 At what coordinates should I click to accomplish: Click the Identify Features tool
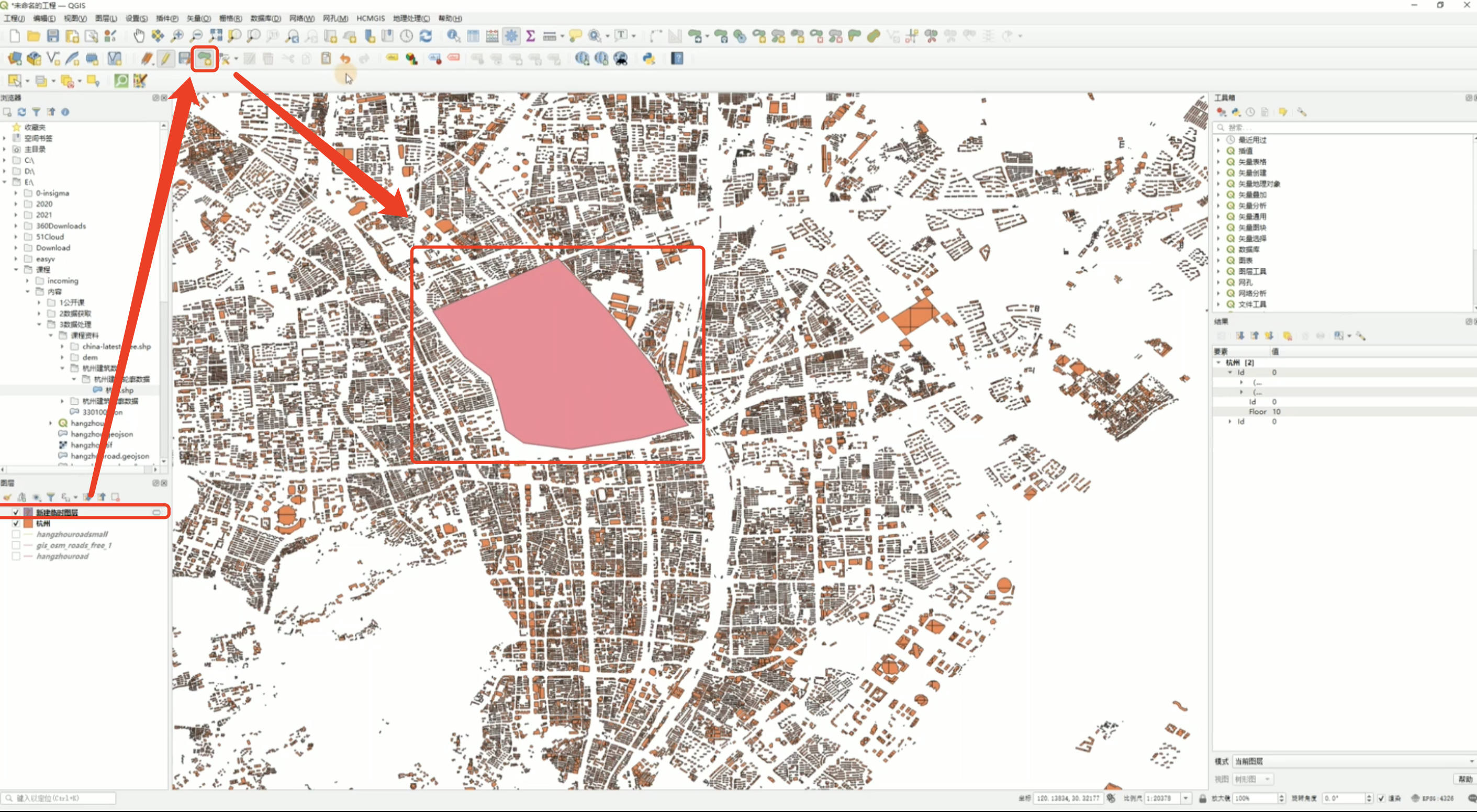[x=454, y=36]
